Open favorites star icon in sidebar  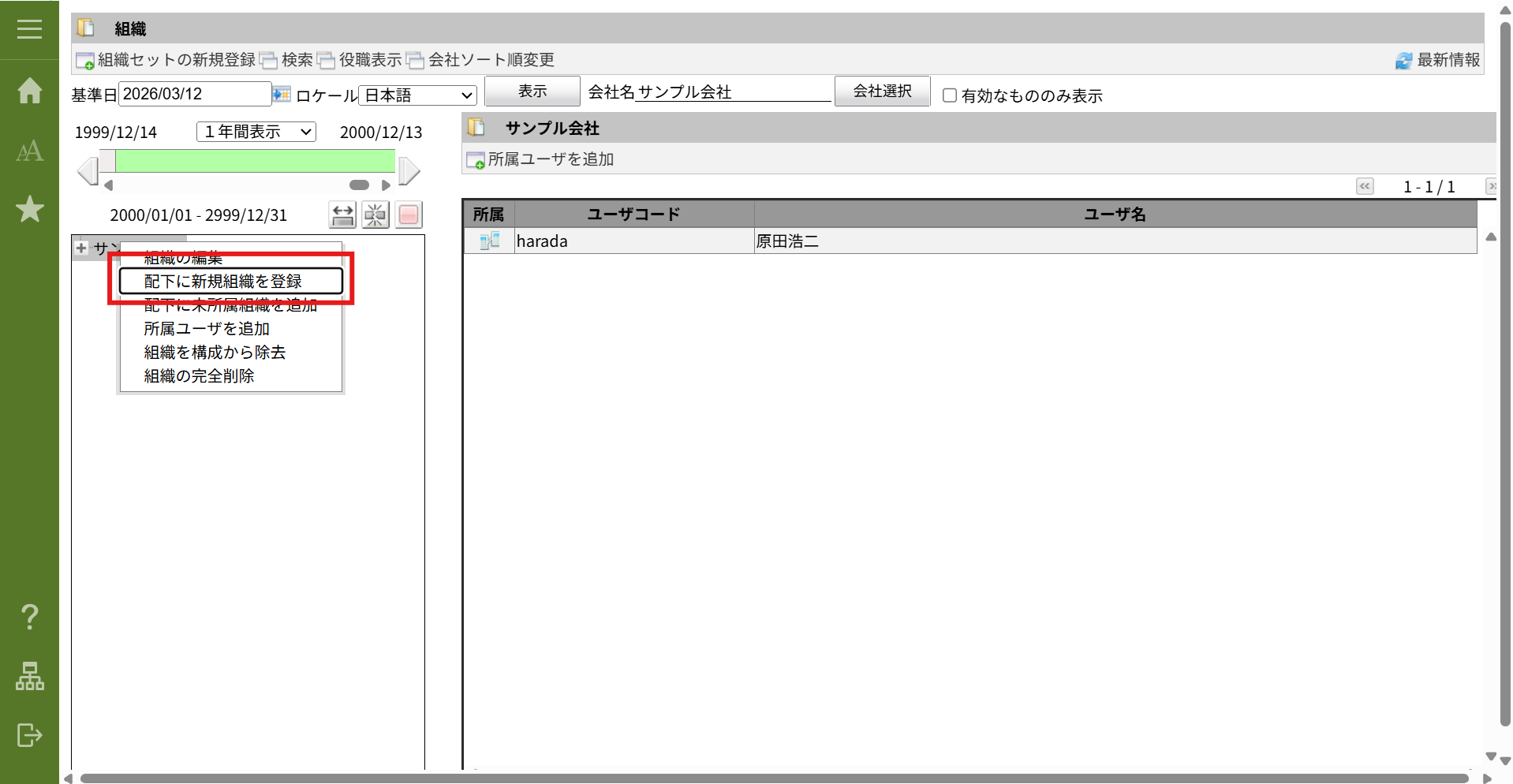coord(29,209)
